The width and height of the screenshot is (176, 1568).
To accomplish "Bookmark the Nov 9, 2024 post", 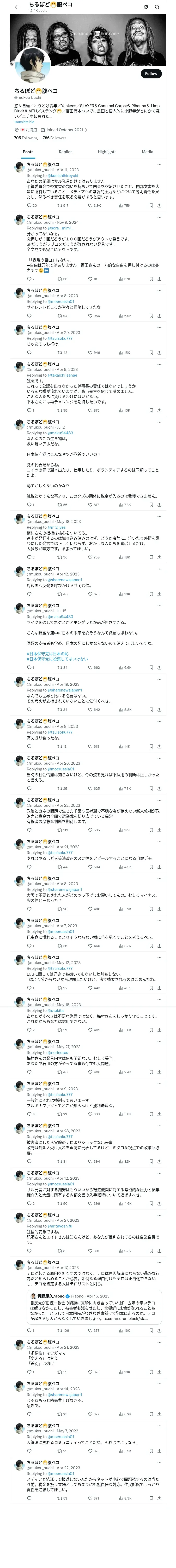I will point(150,279).
